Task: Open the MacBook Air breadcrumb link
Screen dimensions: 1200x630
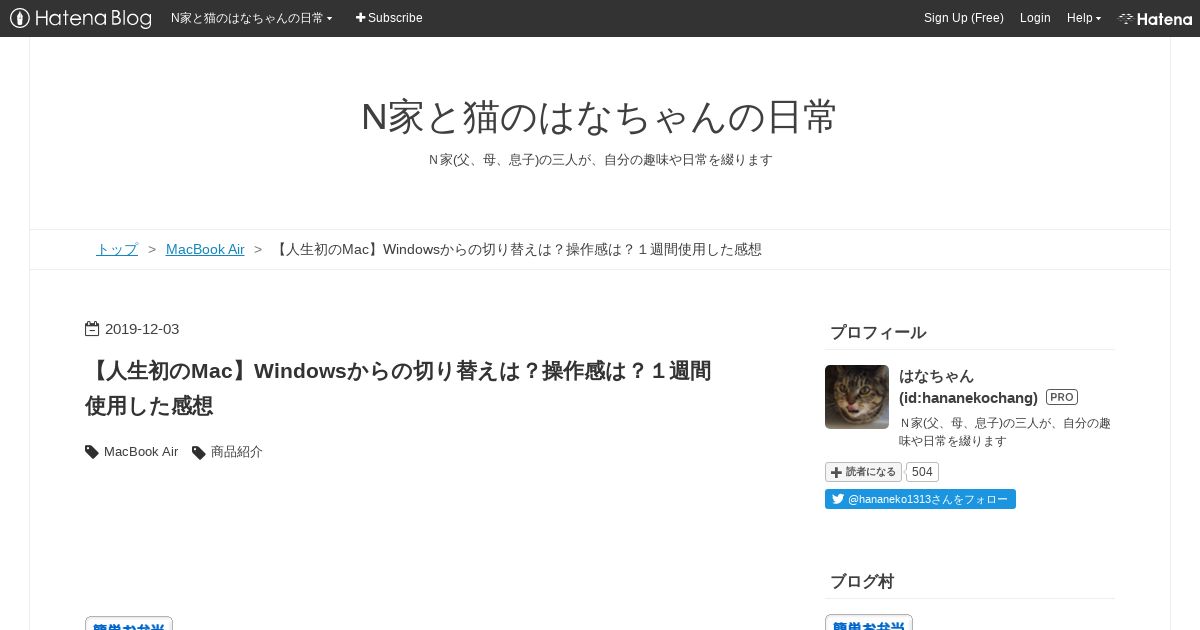Action: 205,249
